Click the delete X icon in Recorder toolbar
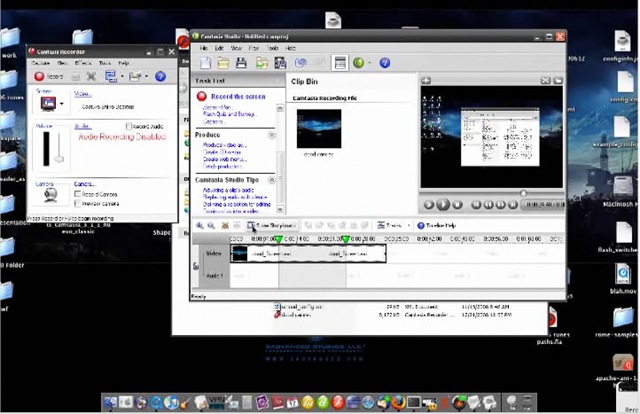The image size is (640, 414). click(91, 76)
